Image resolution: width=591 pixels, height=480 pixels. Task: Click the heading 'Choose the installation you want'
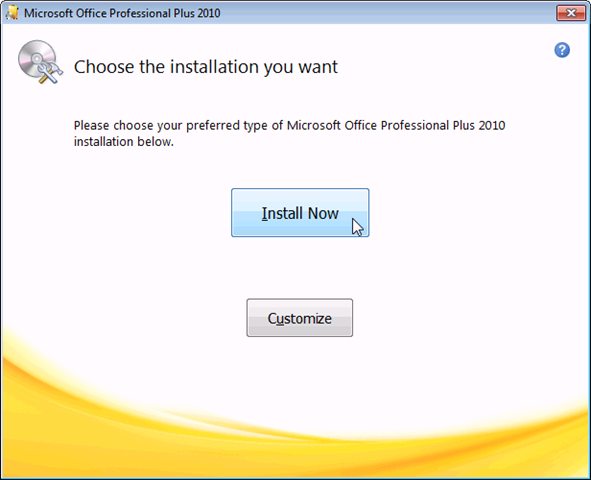[206, 67]
